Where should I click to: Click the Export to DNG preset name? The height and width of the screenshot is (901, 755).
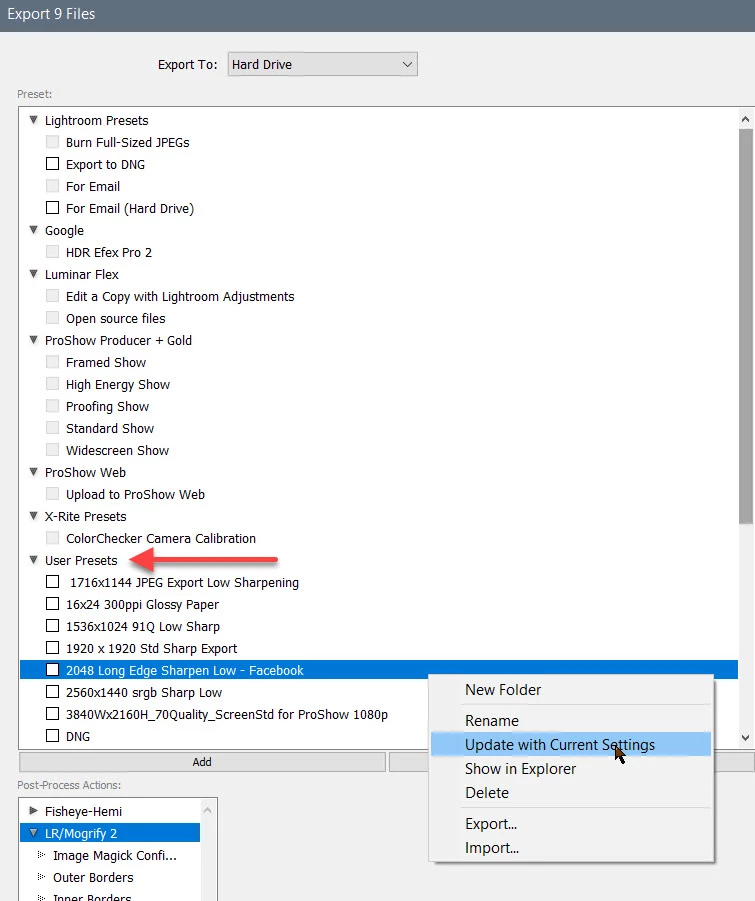[x=105, y=164]
